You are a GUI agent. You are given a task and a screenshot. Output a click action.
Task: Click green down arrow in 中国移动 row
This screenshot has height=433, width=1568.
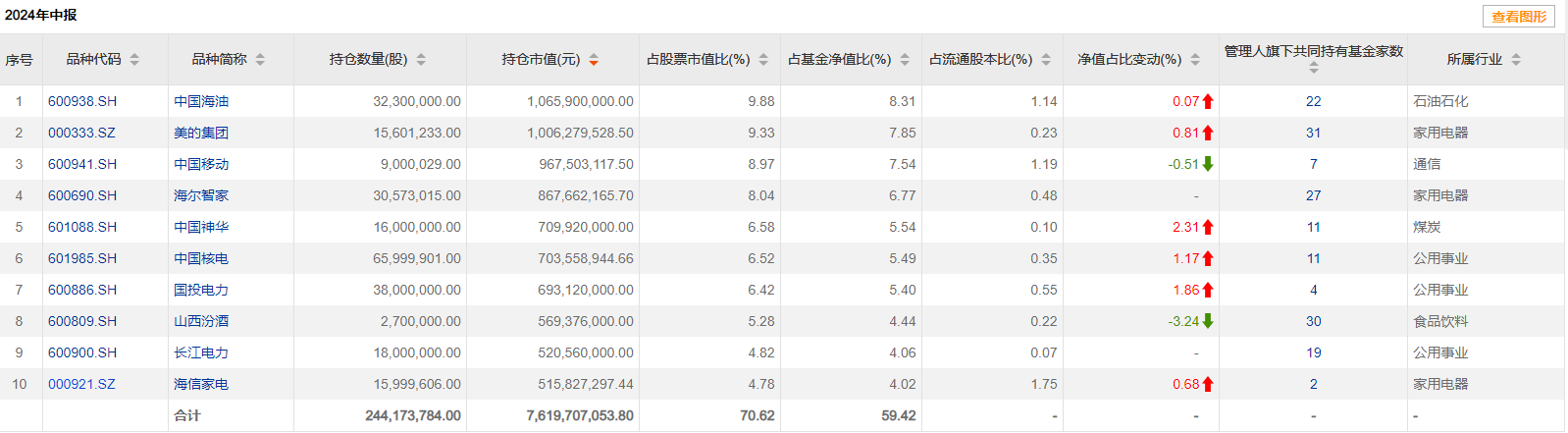(1208, 164)
